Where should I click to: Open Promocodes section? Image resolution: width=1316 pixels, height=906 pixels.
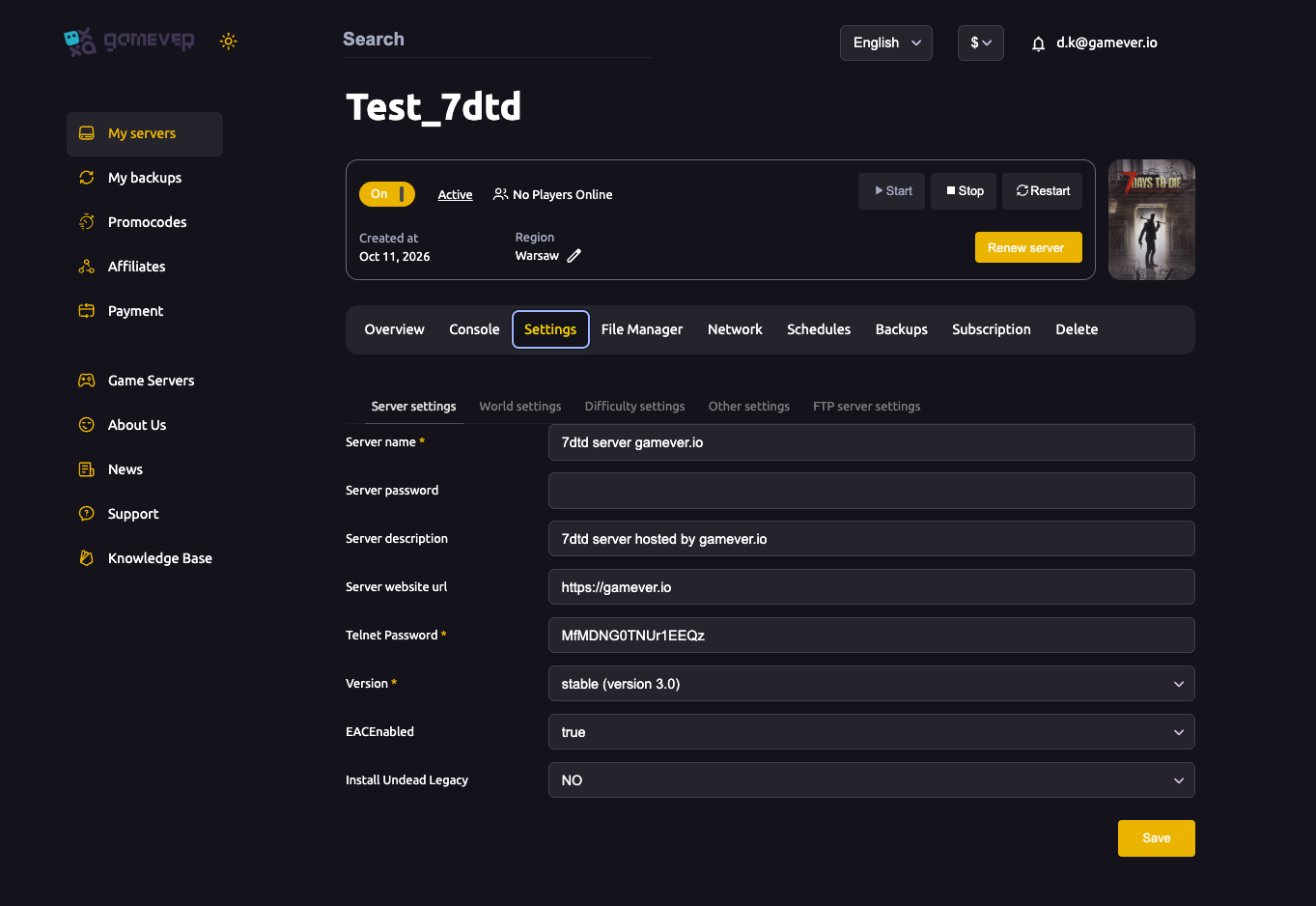point(147,222)
